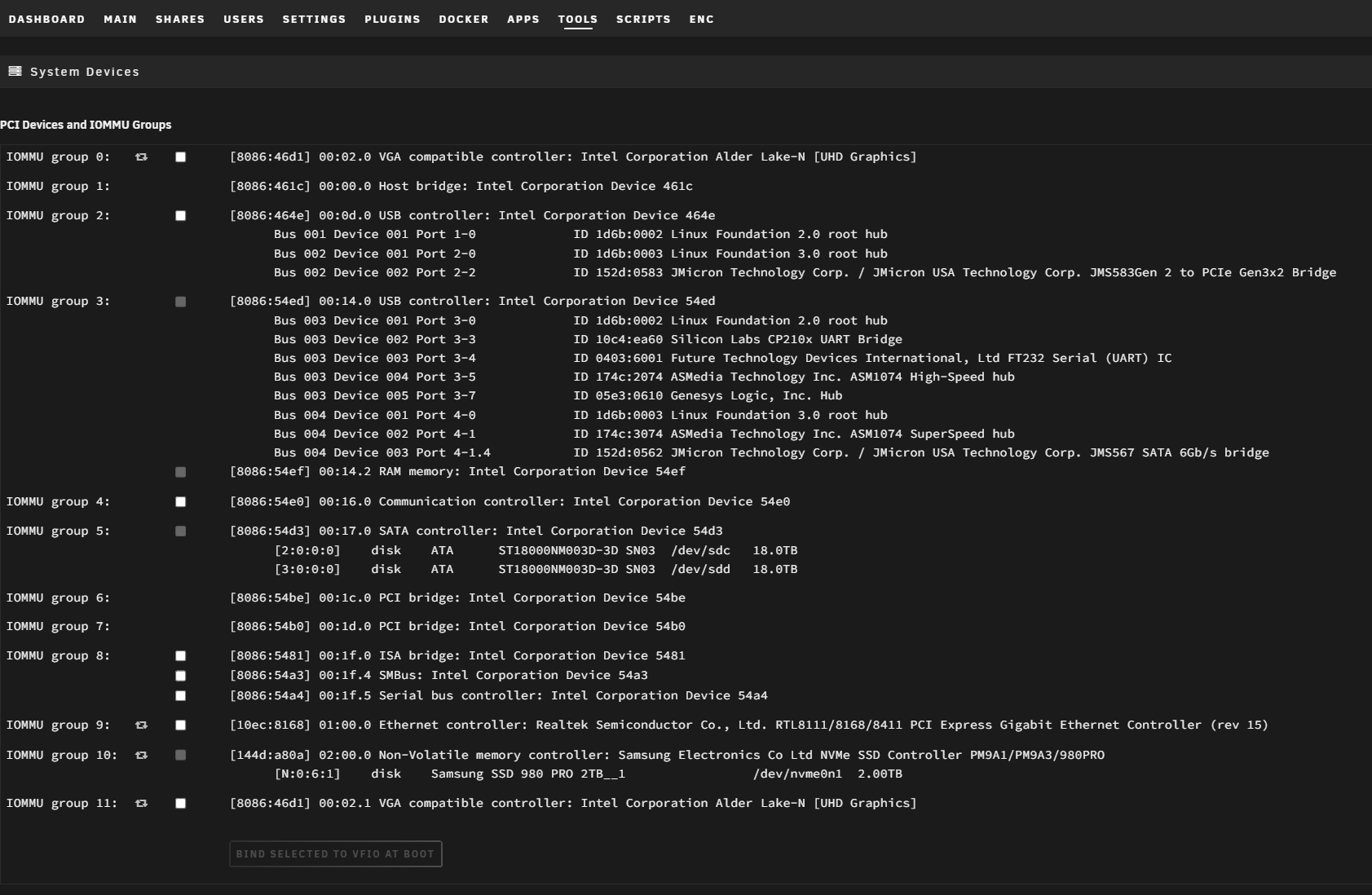The width and height of the screenshot is (1372, 895).
Task: Click the reset icon for IOMMU group 11
Action: click(141, 804)
